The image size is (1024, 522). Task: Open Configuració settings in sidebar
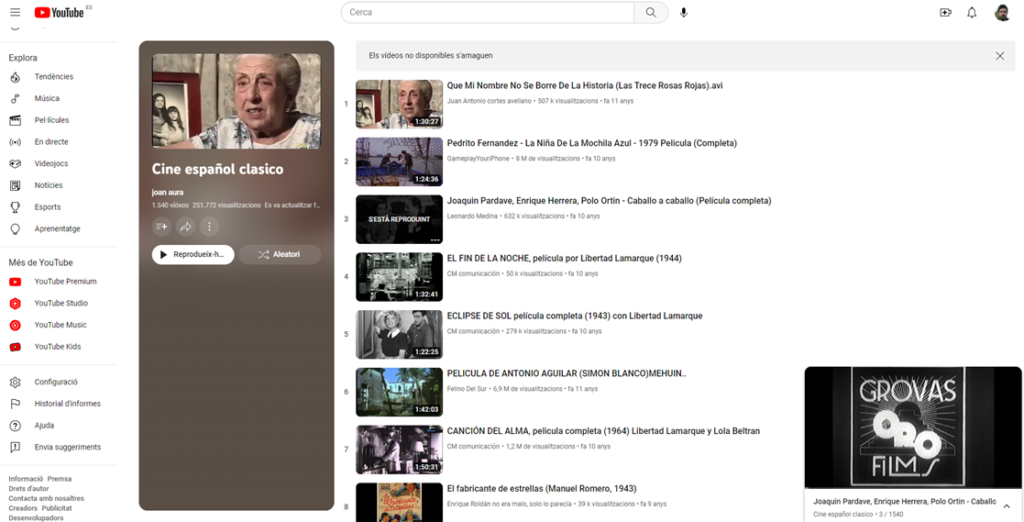pos(55,382)
